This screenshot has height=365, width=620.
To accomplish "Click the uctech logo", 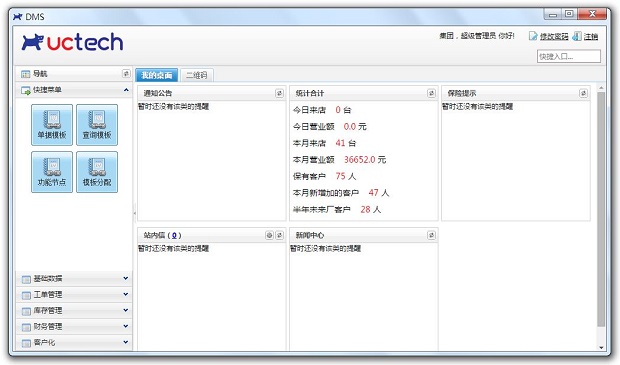I will tap(72, 42).
